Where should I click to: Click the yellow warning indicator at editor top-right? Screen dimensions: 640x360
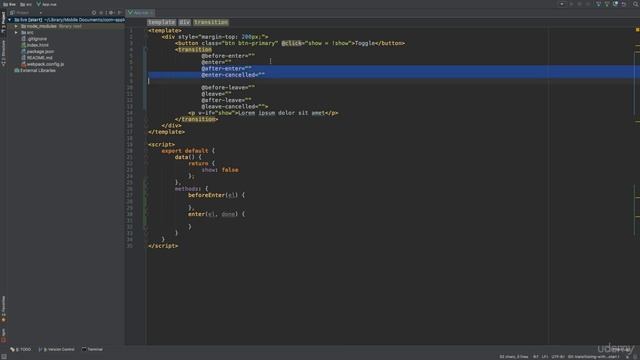[x=637, y=30]
